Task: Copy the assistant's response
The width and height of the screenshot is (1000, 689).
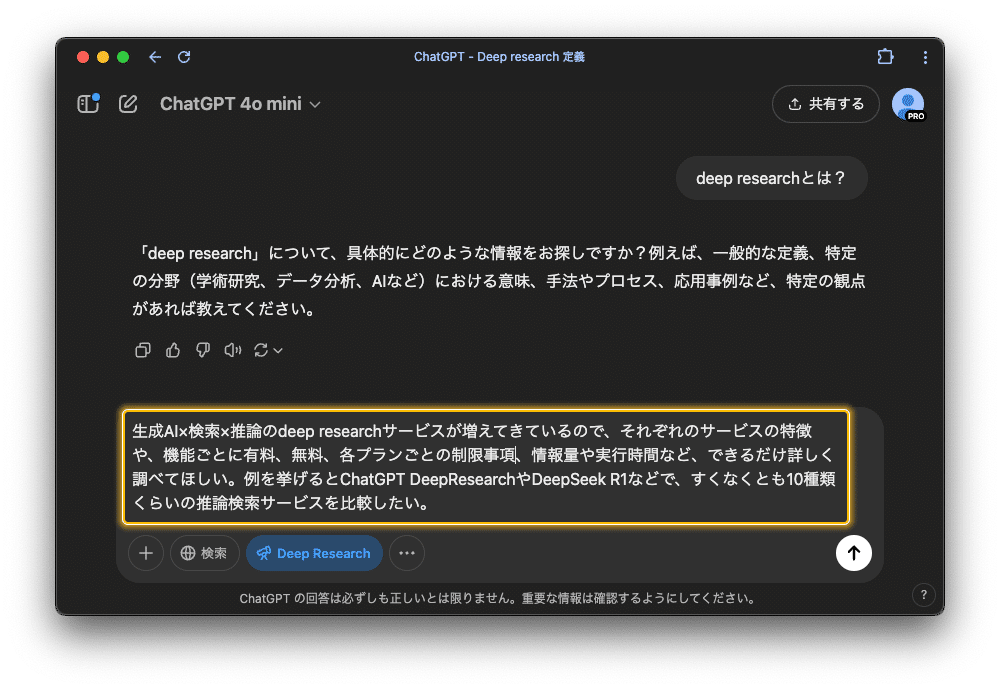Action: click(142, 350)
